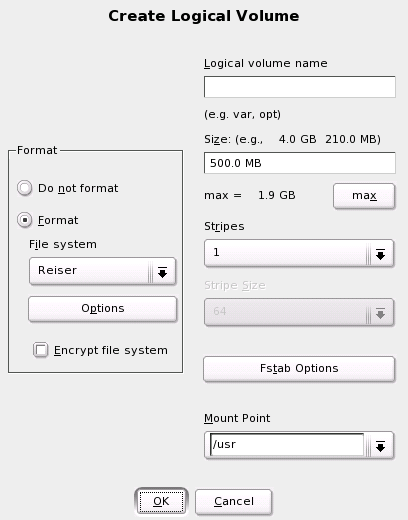Click the 'Stripes' label
The height and width of the screenshot is (520, 408).
click(x=224, y=226)
